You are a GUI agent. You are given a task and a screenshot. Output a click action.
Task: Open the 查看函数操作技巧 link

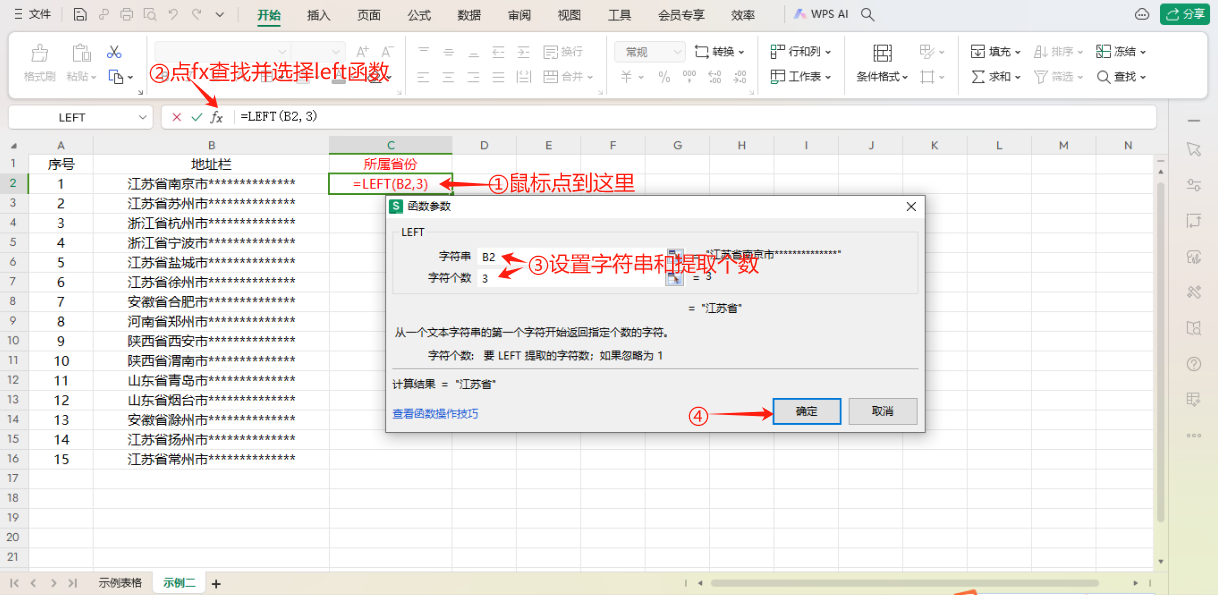(435, 413)
